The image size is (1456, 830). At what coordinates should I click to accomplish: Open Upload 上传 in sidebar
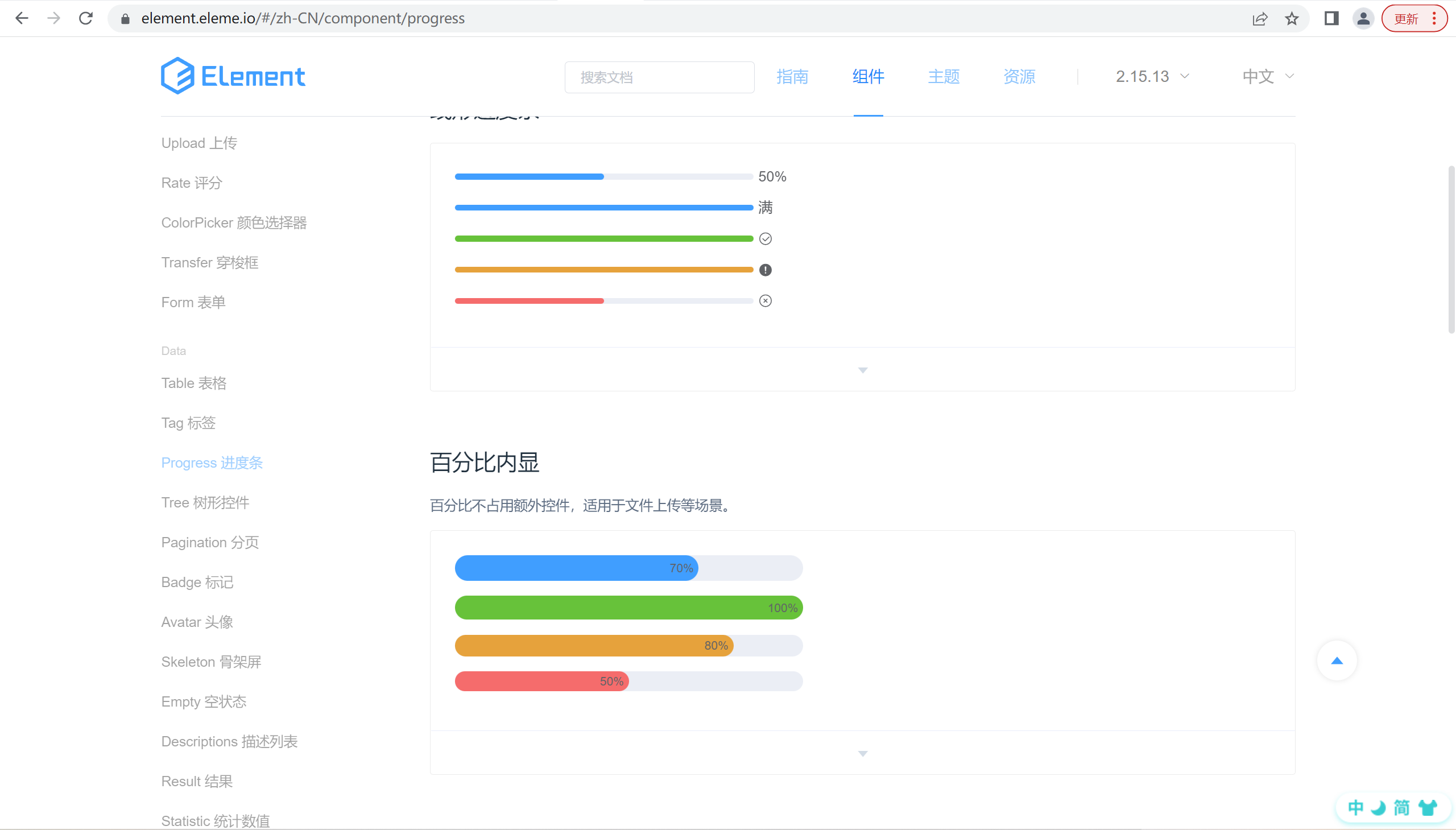tap(199, 143)
